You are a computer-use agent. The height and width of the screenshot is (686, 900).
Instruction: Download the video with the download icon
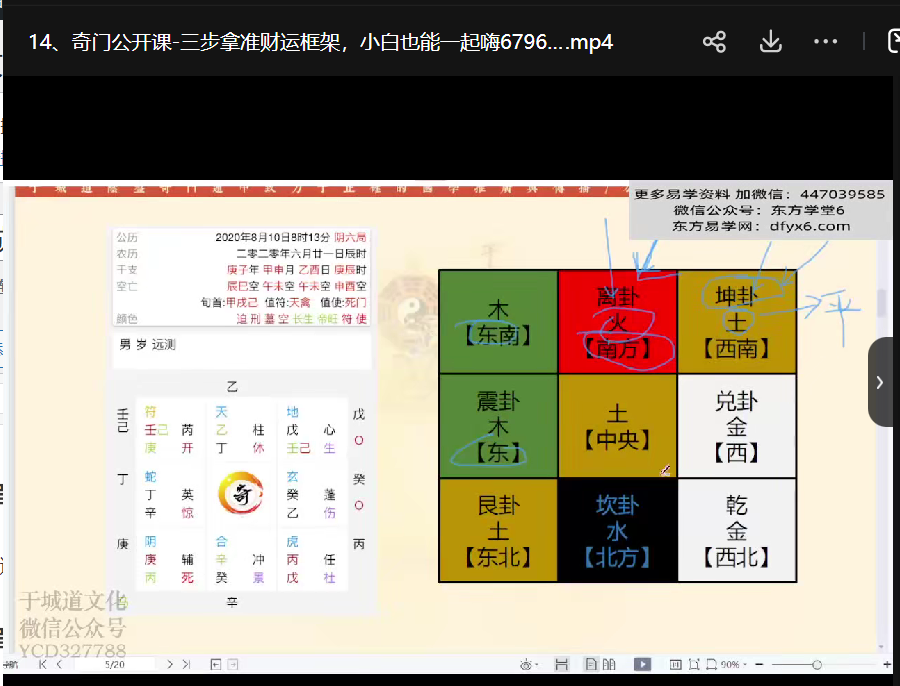coord(770,42)
